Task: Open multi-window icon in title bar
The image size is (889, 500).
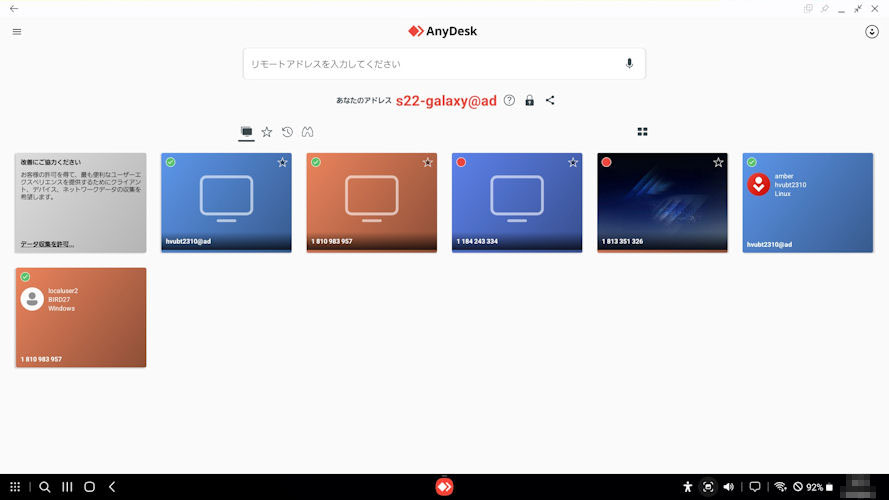Action: pos(808,9)
